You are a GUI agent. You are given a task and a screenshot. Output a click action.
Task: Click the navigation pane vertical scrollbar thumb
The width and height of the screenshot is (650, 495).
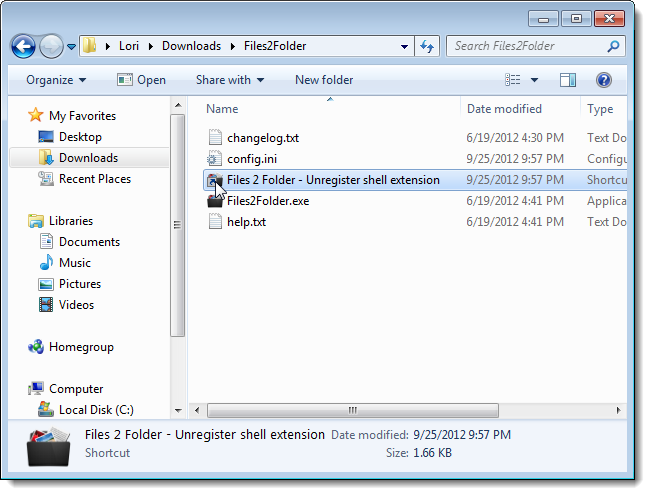coord(178,226)
